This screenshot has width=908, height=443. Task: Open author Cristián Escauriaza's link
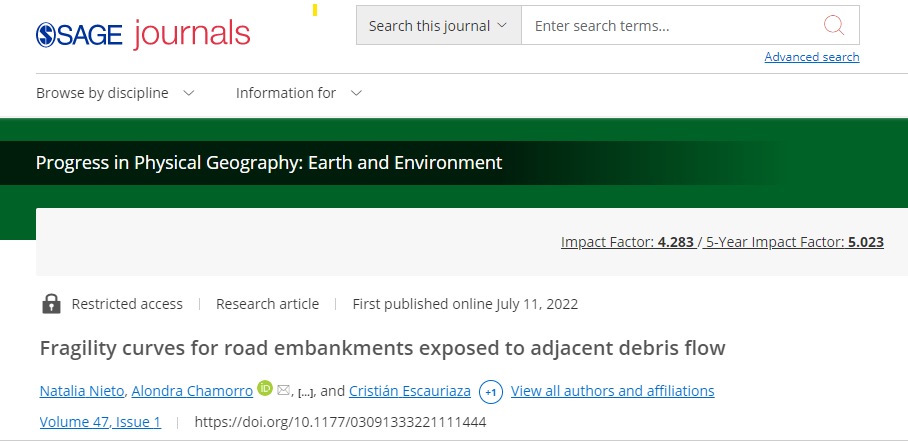pyautogui.click(x=409, y=391)
